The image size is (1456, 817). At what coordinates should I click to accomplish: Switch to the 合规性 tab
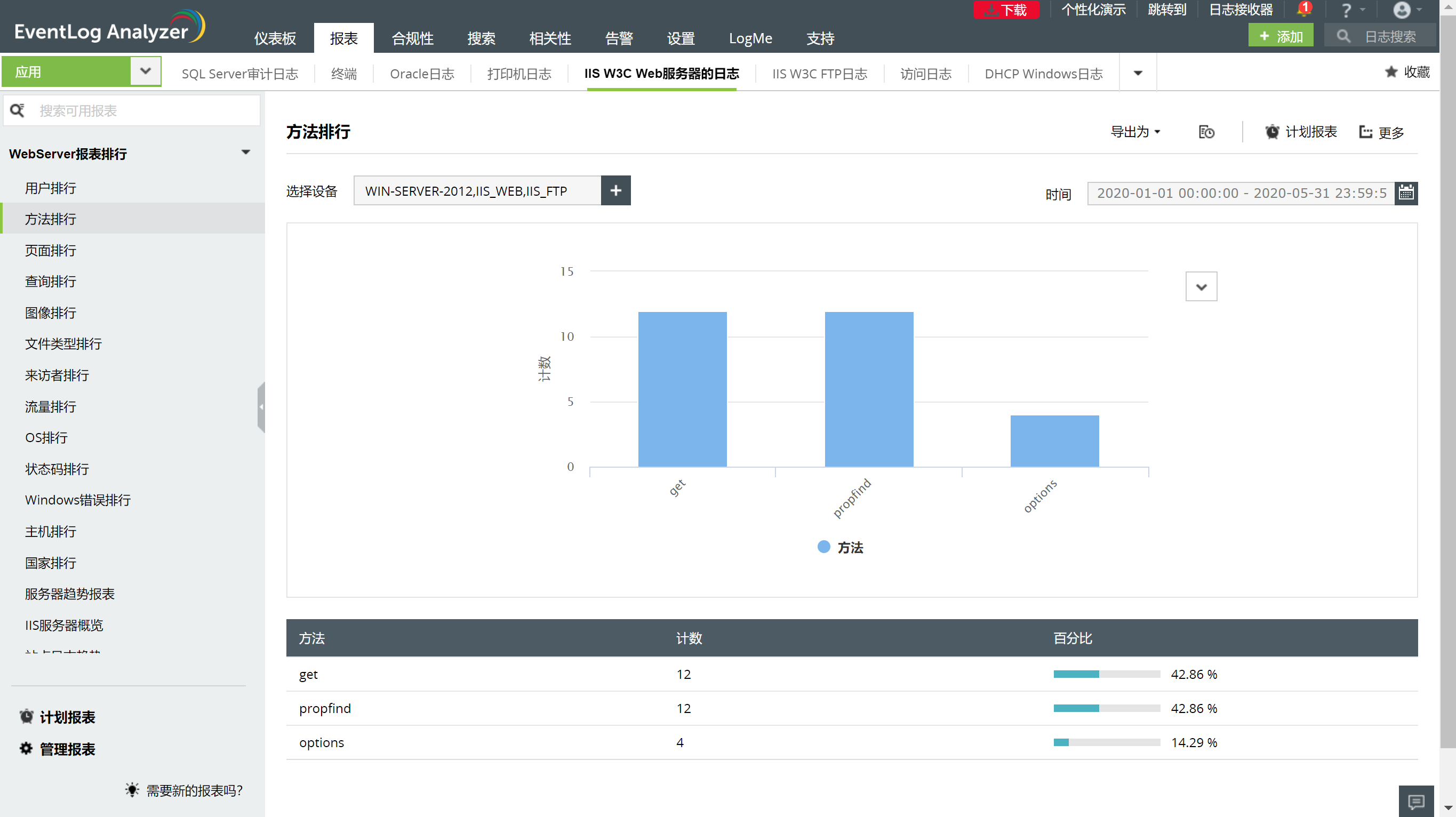(x=413, y=38)
